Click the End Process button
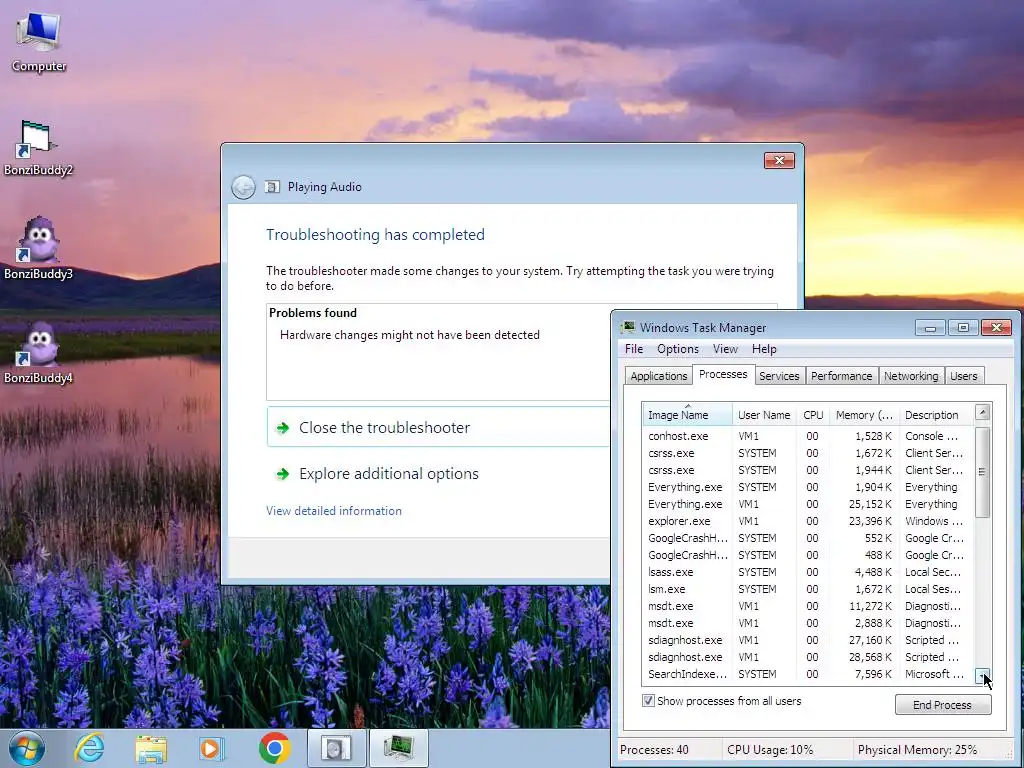 (942, 705)
